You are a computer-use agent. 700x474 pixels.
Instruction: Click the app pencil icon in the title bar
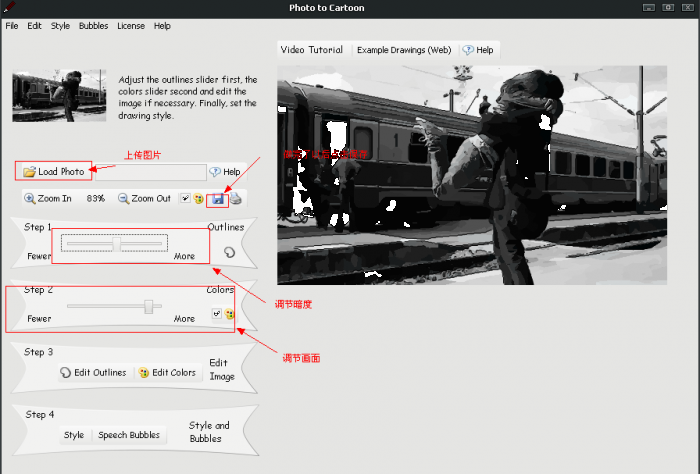tap(9, 7)
